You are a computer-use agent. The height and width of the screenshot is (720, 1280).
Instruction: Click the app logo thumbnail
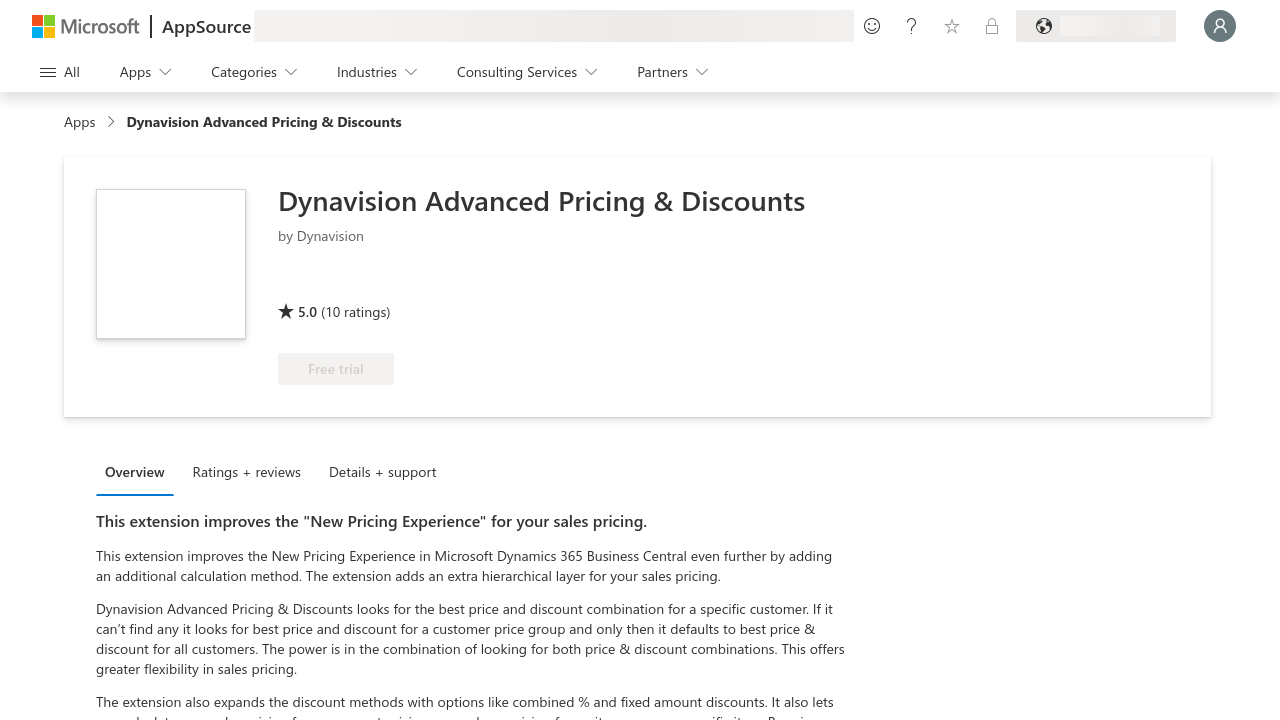[x=171, y=264]
